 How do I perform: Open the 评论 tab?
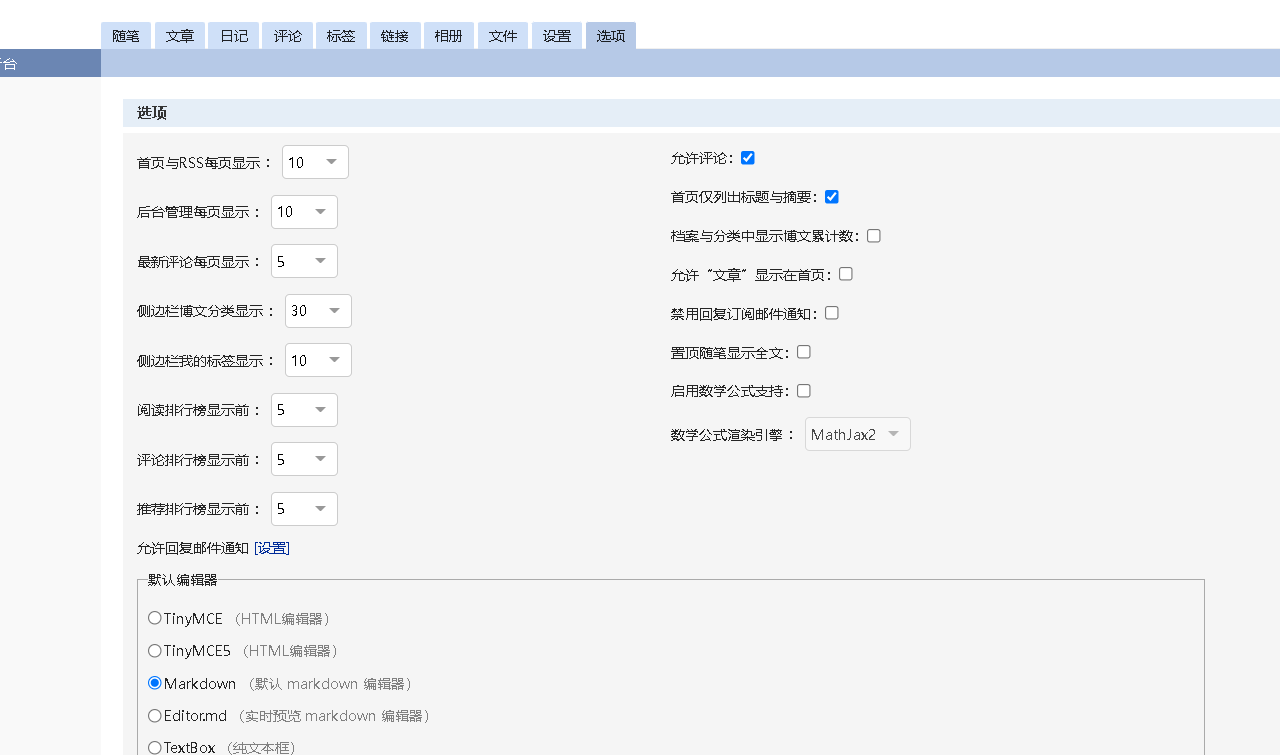tap(288, 36)
